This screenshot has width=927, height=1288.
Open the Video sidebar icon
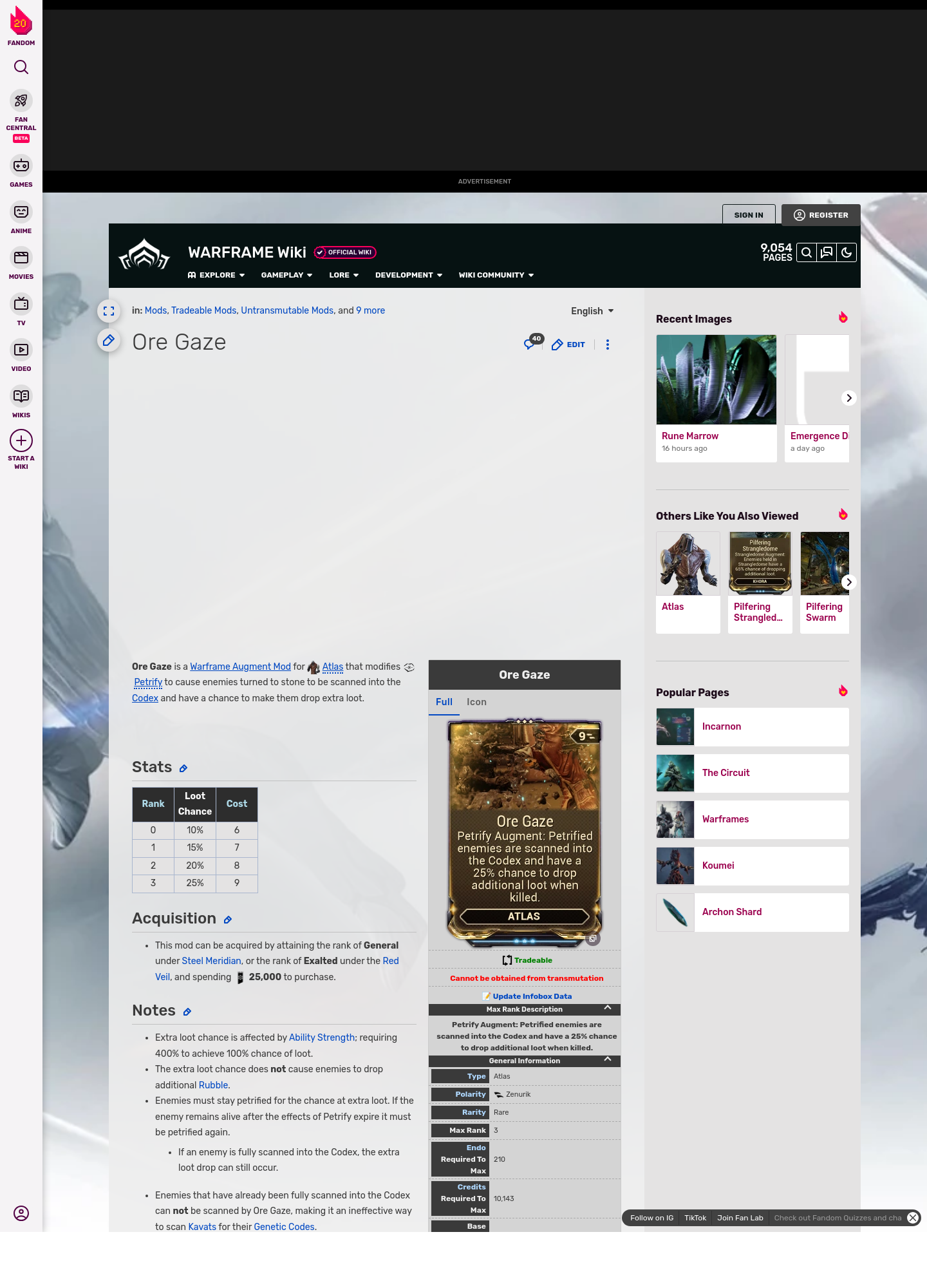click(21, 350)
